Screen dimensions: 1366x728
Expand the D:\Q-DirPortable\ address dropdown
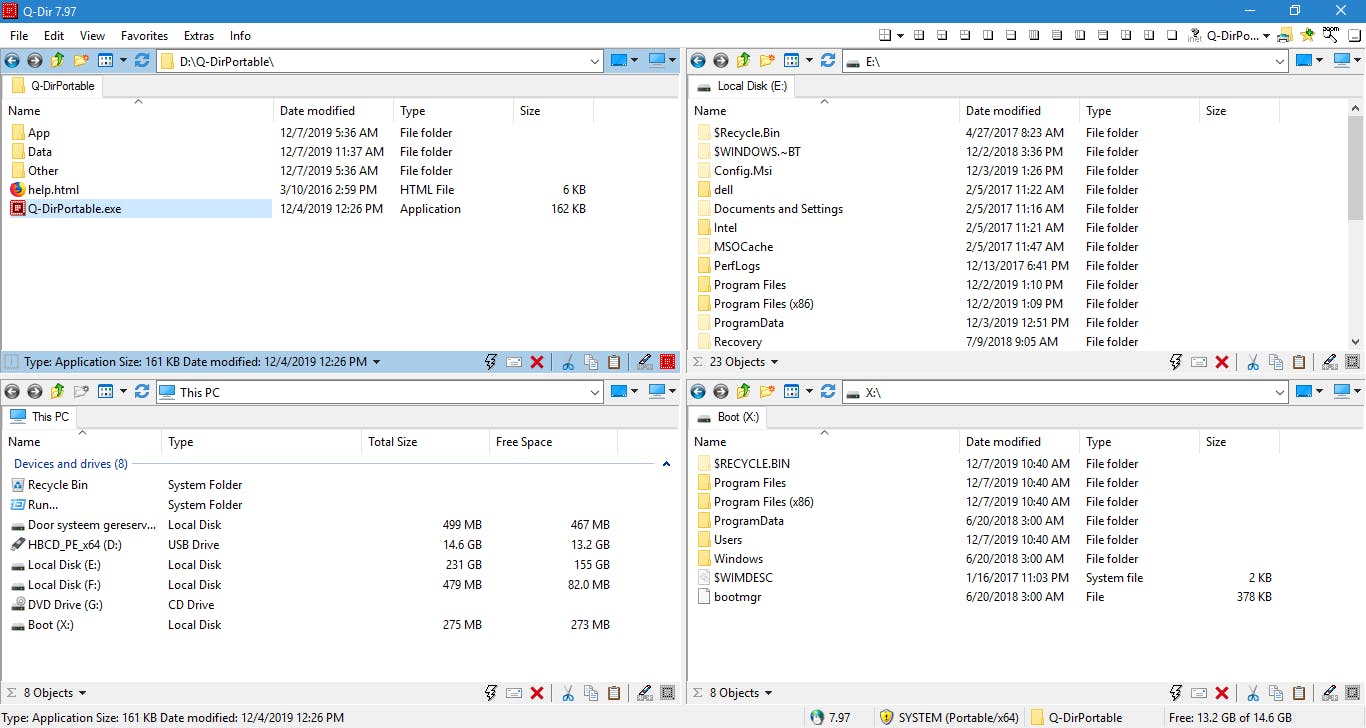click(595, 61)
